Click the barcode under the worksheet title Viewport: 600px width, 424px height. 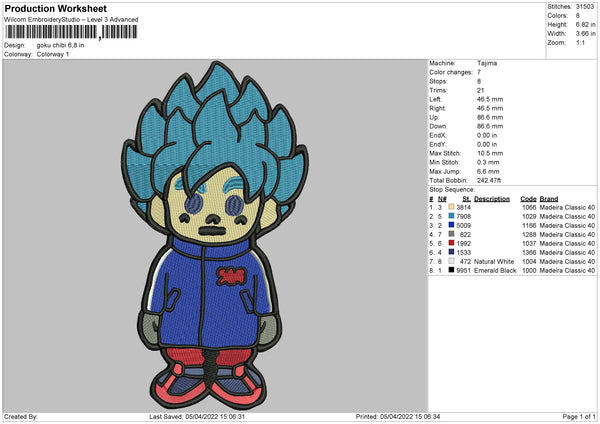(x=71, y=32)
